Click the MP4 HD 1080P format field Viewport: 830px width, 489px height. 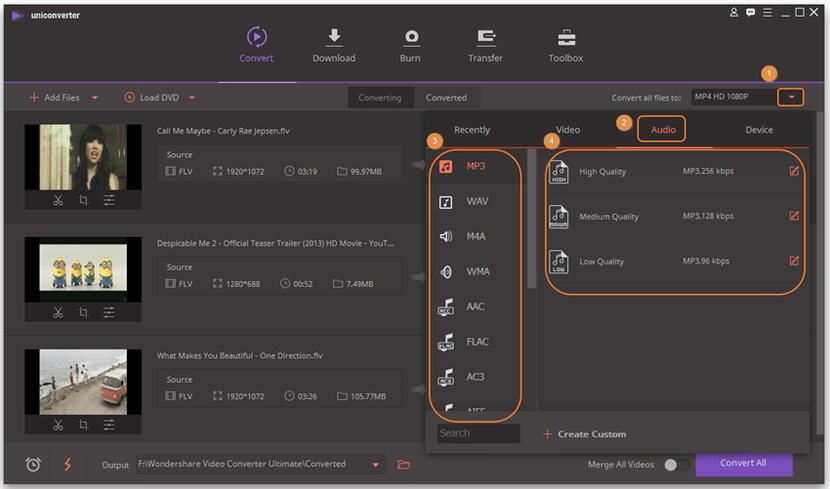click(x=734, y=97)
